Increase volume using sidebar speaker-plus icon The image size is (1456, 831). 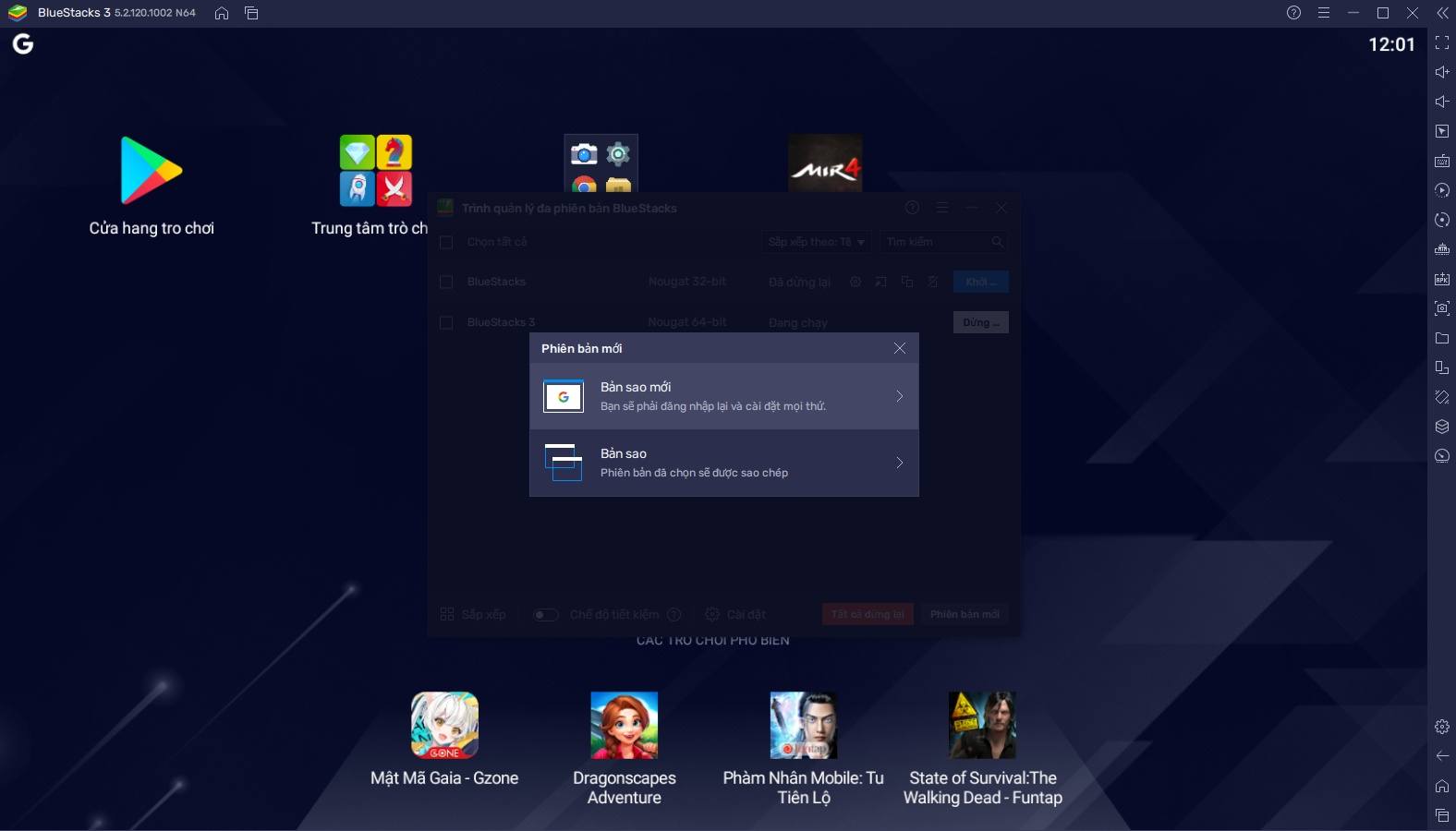pyautogui.click(x=1441, y=72)
